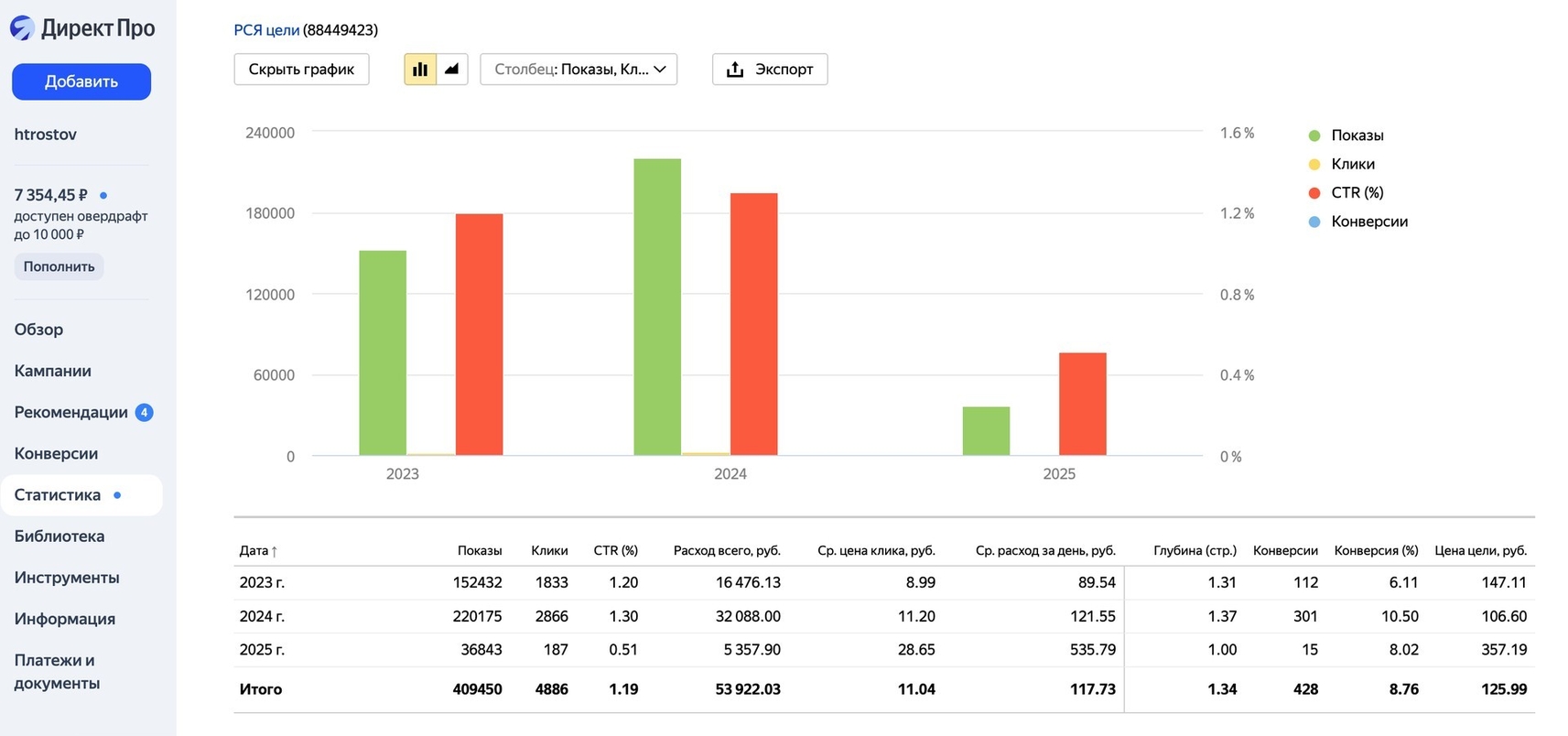Screen dimensions: 1568x736
Task: Open the РСЯ цели campaign link
Action: (266, 30)
